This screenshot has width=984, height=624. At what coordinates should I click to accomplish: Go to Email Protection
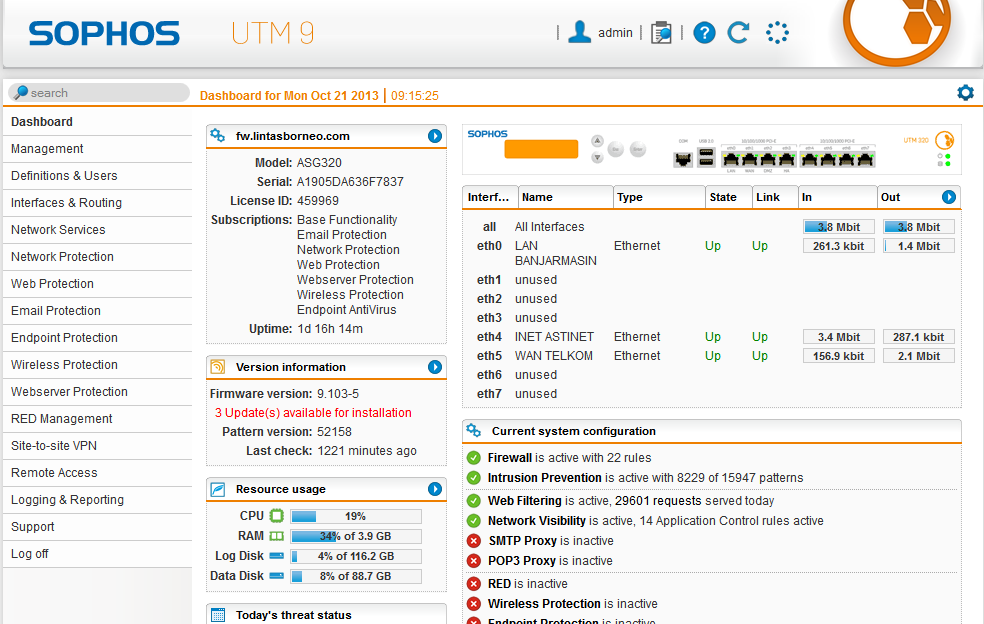click(97, 311)
